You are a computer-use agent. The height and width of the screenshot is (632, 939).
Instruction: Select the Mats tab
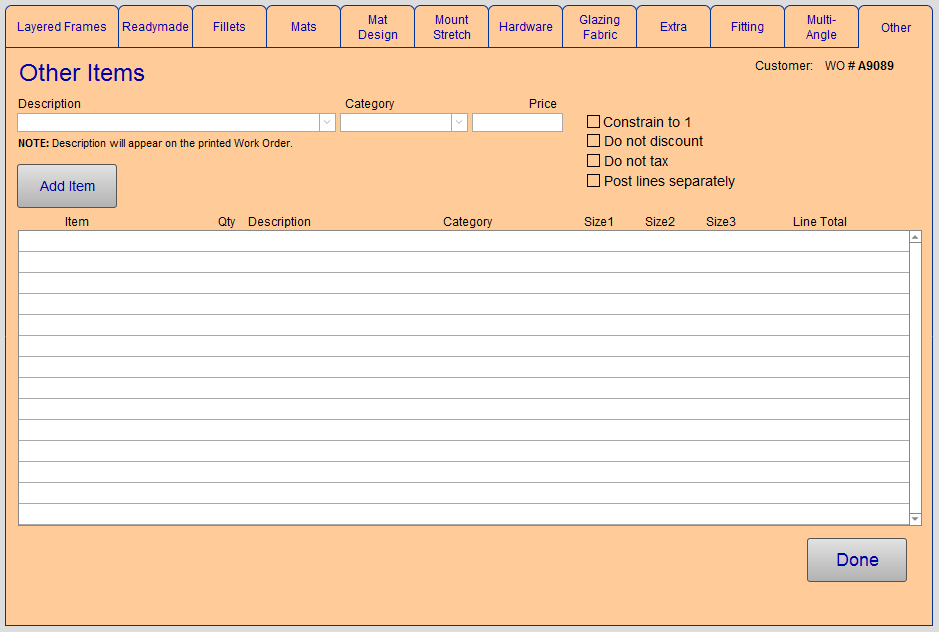click(303, 27)
